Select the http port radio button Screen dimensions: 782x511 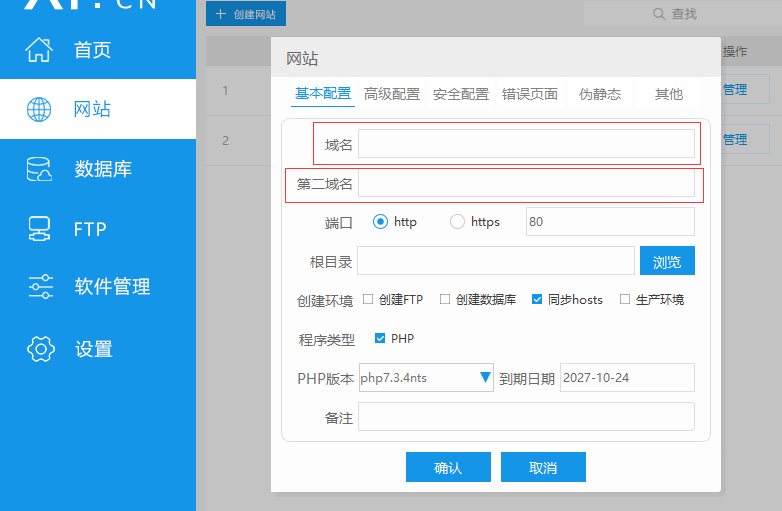coord(380,221)
